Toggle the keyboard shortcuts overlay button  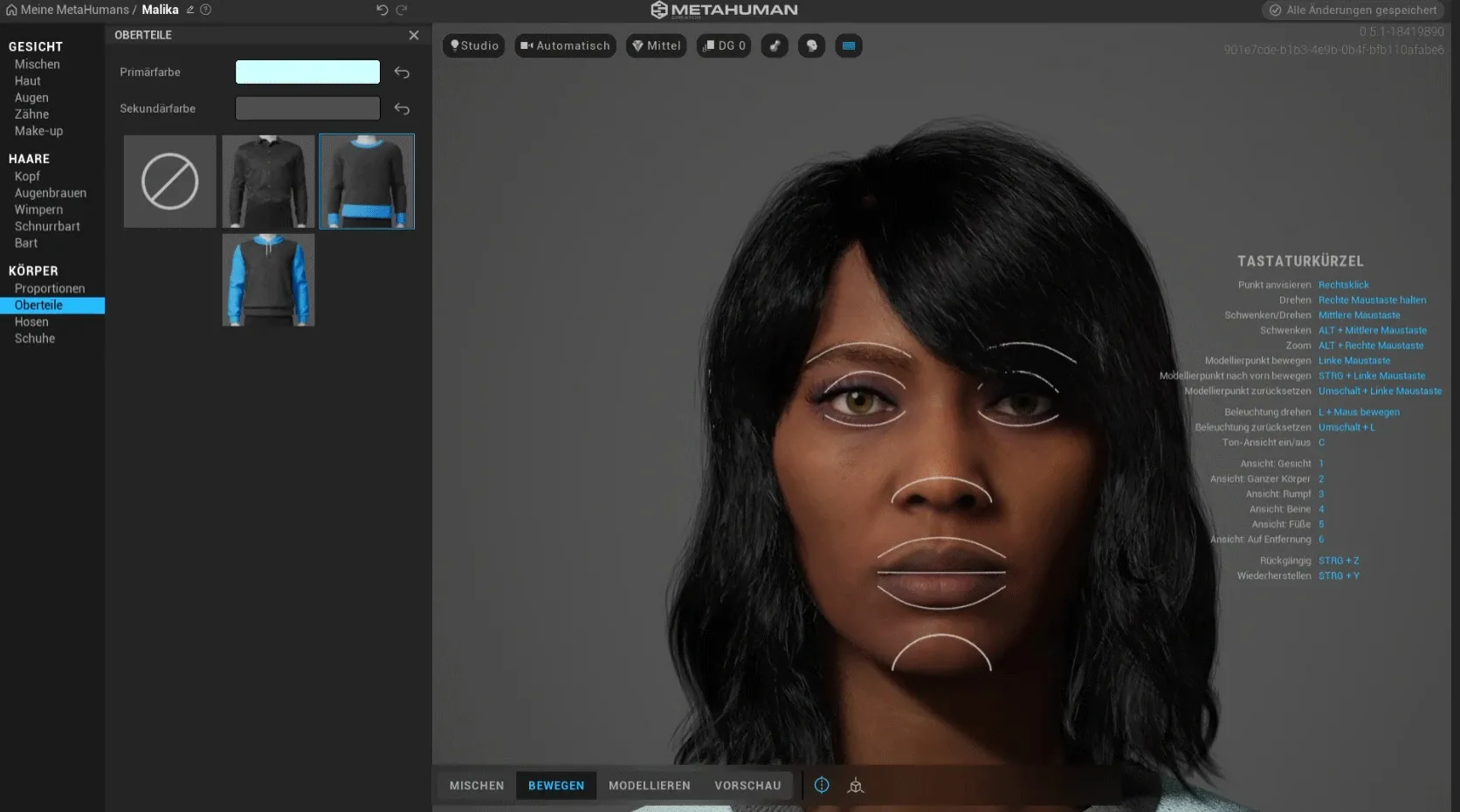pyautogui.click(x=848, y=45)
